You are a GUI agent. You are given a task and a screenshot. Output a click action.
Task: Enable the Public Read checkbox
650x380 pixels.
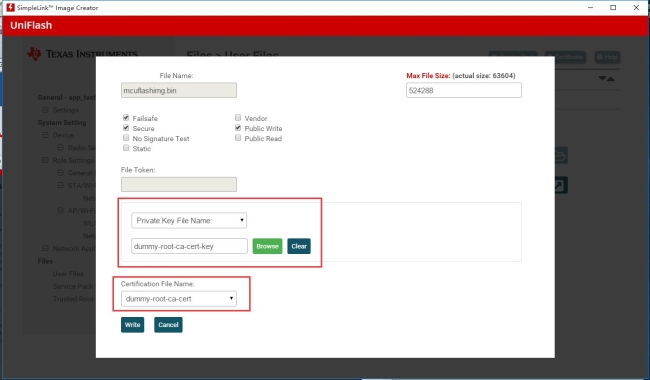click(x=238, y=138)
